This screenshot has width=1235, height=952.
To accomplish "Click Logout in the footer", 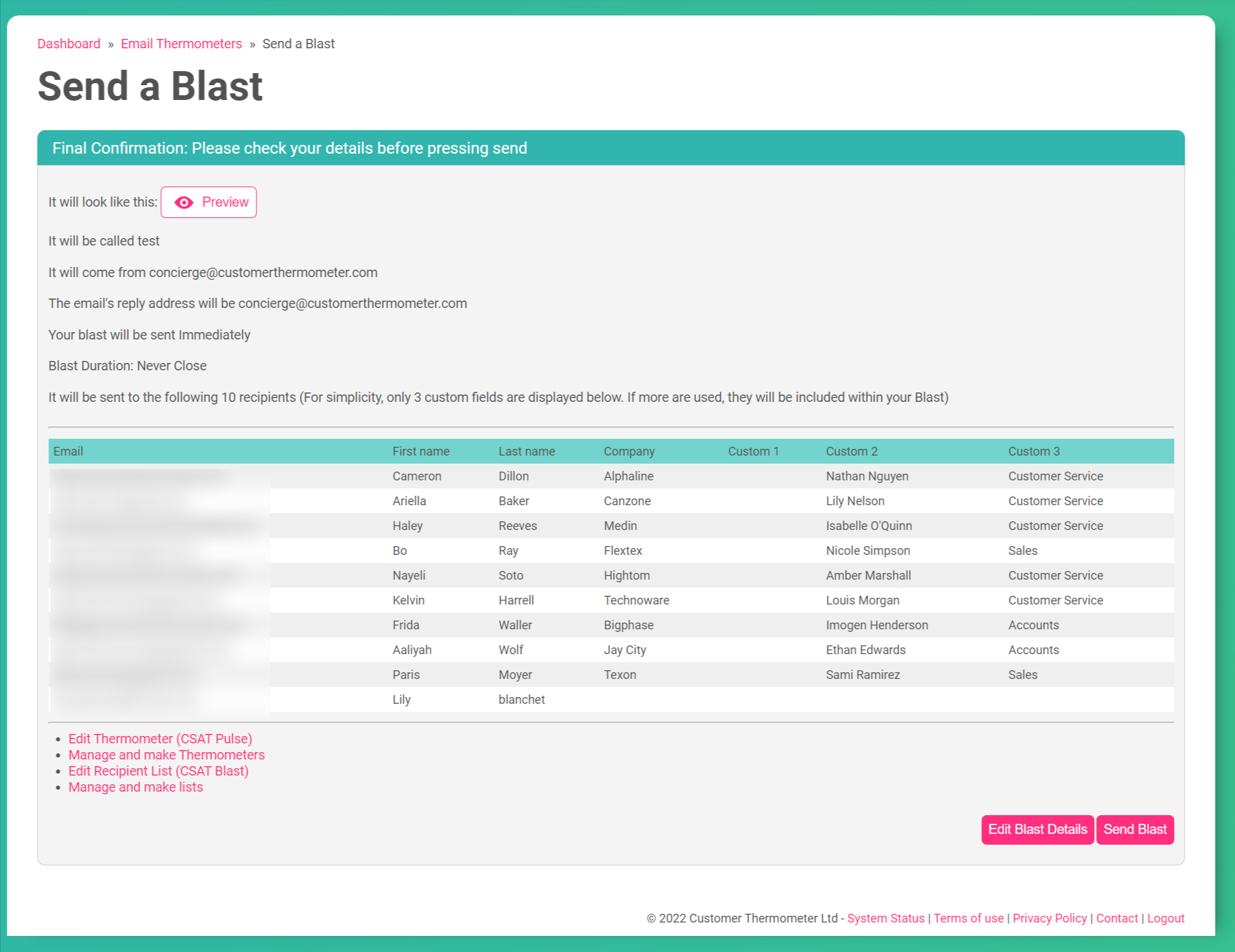I will [1166, 918].
